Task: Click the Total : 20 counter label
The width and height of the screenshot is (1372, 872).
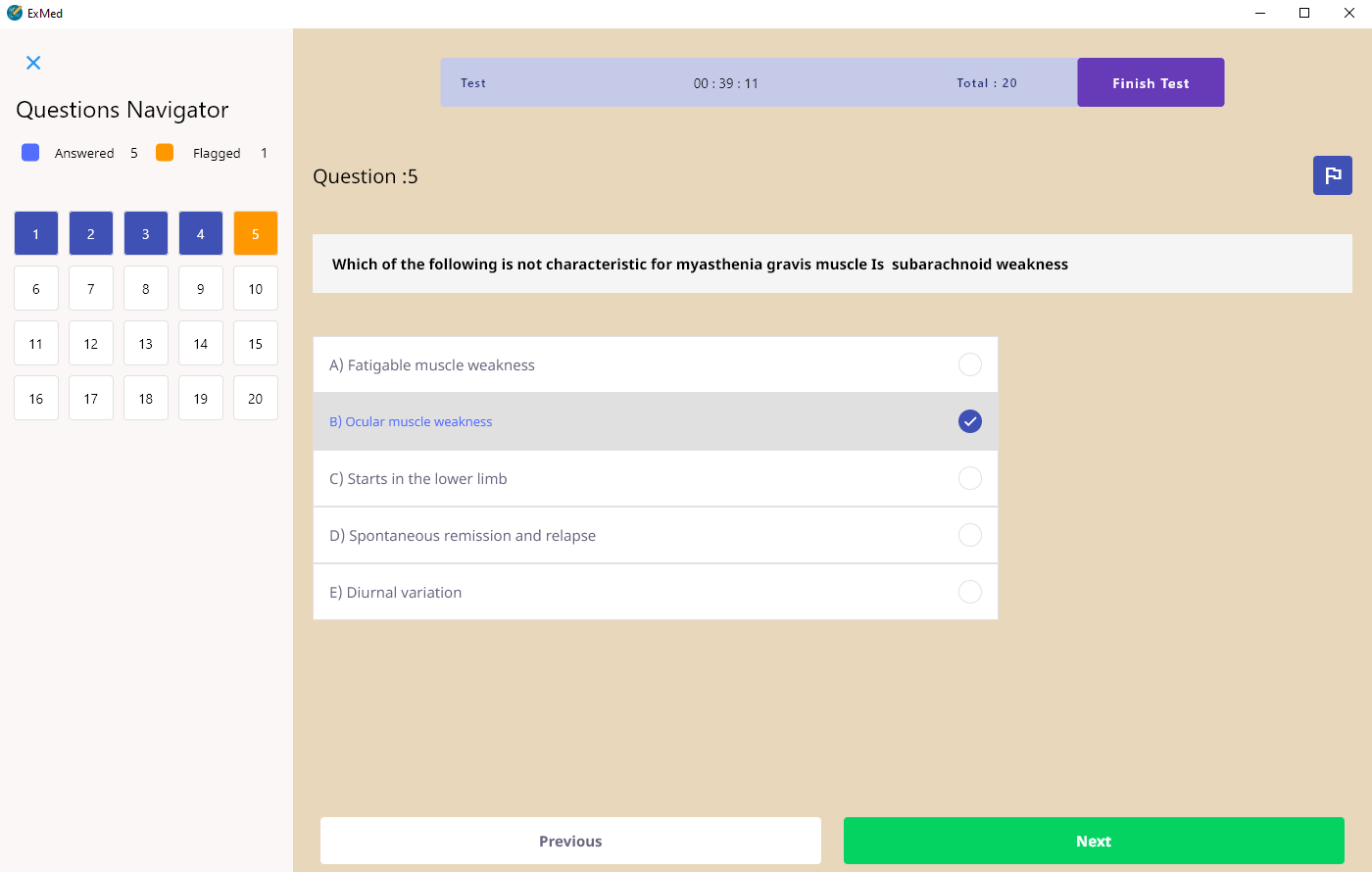Action: 987,82
